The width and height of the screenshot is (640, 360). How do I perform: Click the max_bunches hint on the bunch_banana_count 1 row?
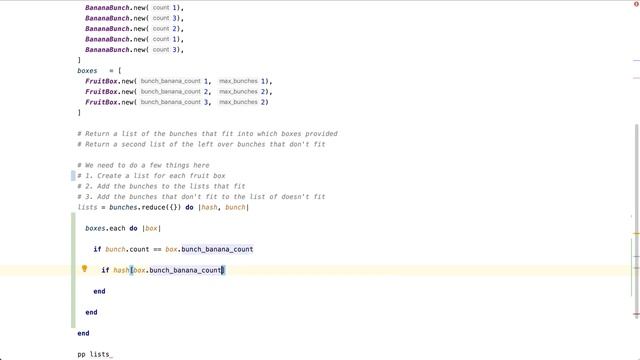238,81
